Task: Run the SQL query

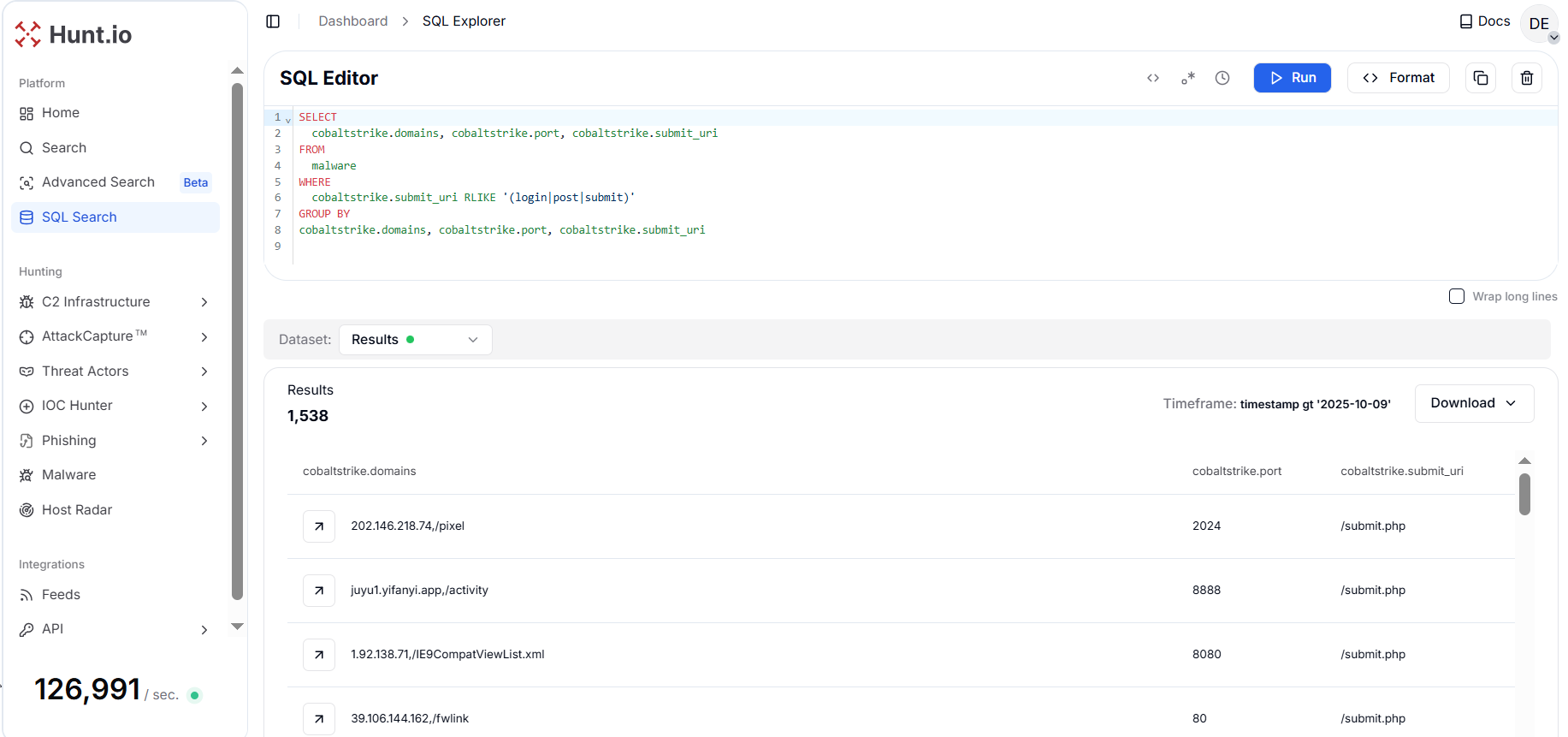Action: click(1292, 78)
